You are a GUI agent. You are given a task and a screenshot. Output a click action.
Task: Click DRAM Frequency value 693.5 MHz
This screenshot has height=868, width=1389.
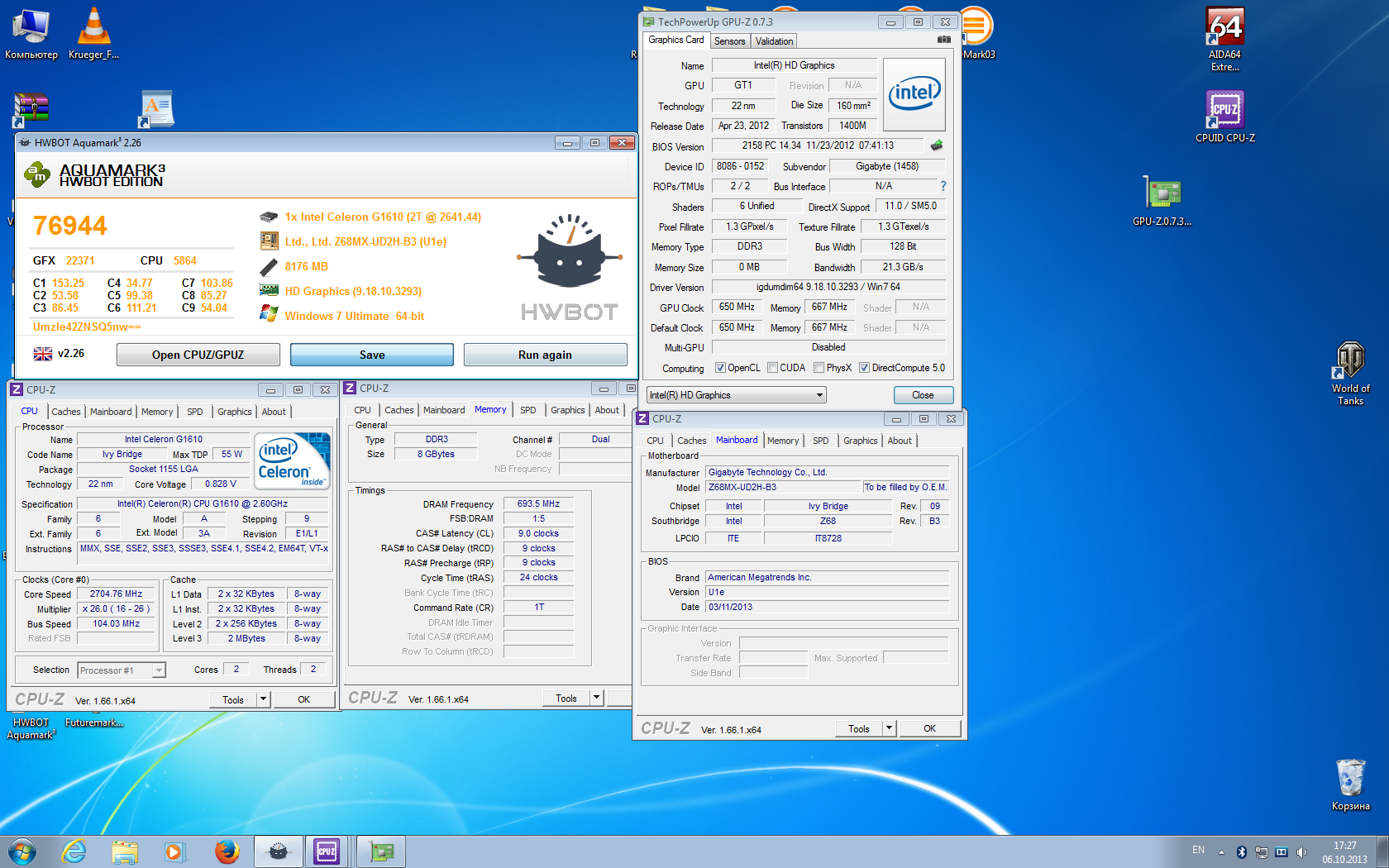(x=538, y=503)
